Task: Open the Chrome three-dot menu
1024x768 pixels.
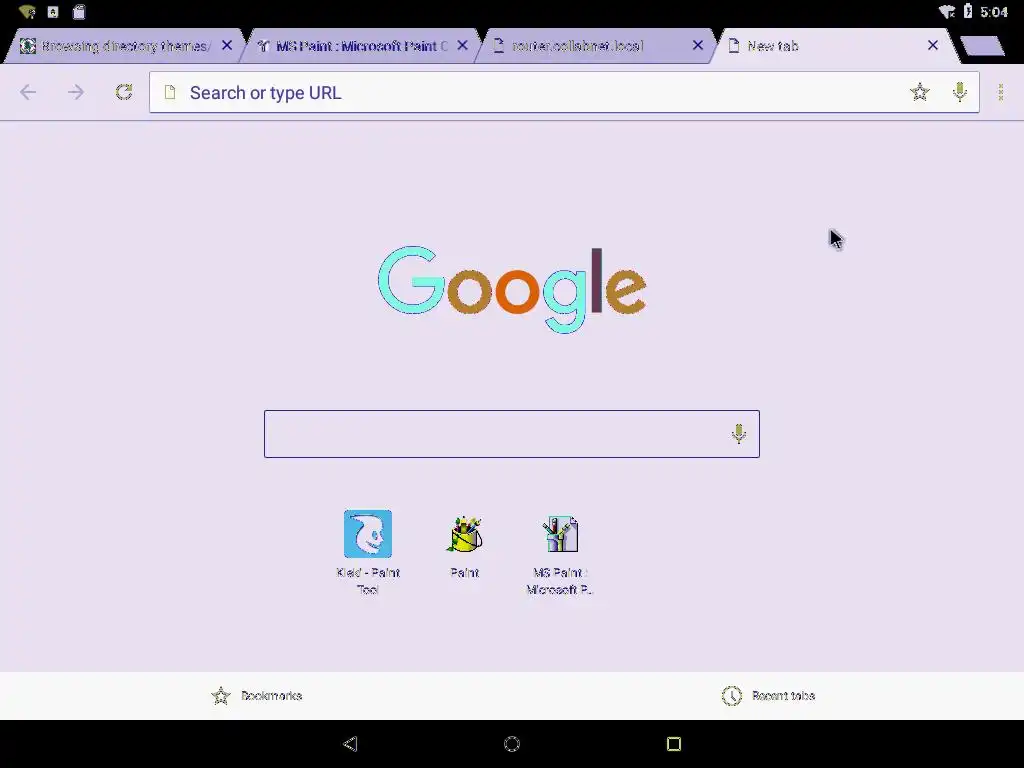Action: point(1000,92)
